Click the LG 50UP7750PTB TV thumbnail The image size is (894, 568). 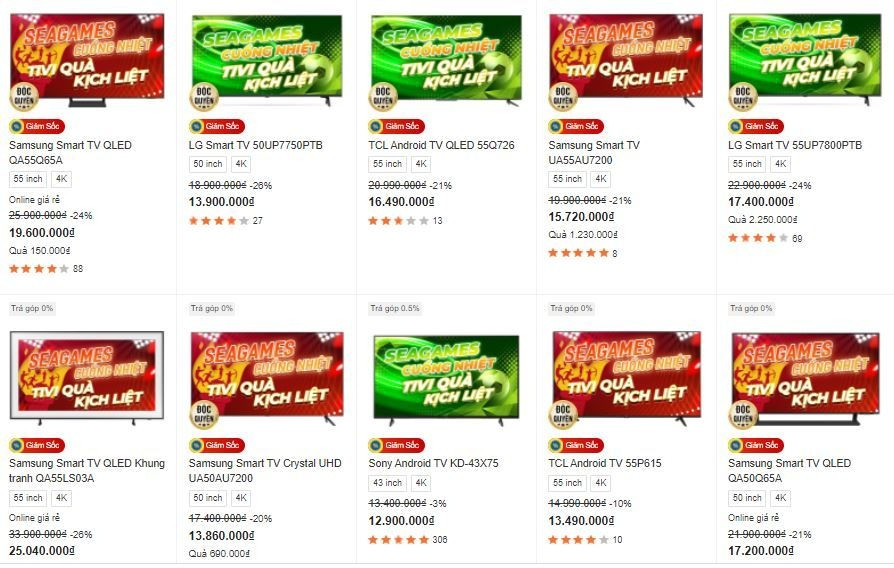[x=266, y=60]
